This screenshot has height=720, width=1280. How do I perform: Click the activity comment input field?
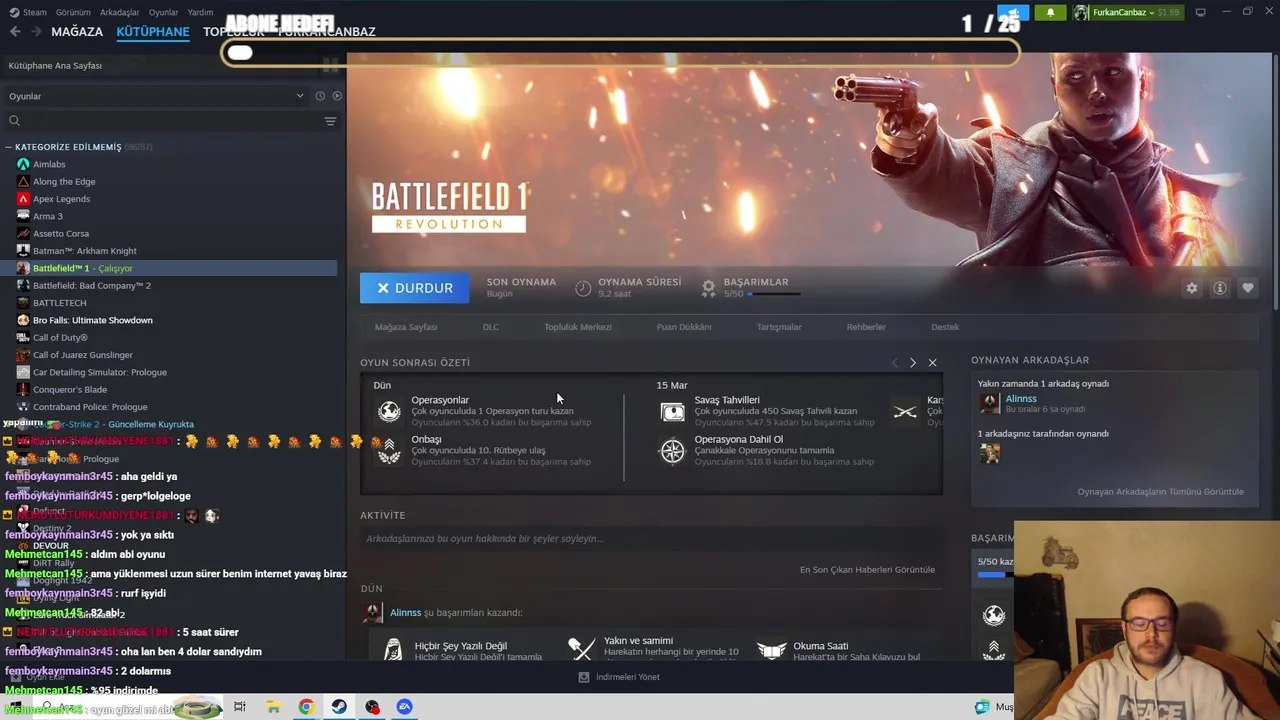click(x=650, y=539)
